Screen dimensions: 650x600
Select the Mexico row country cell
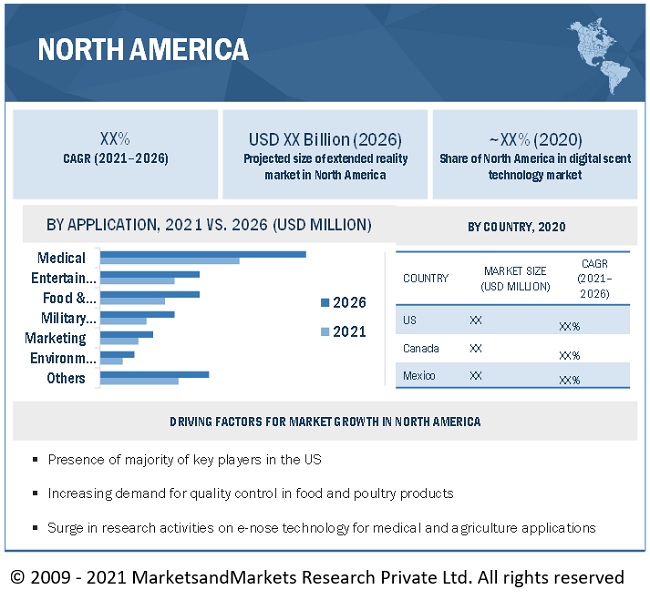coord(419,376)
